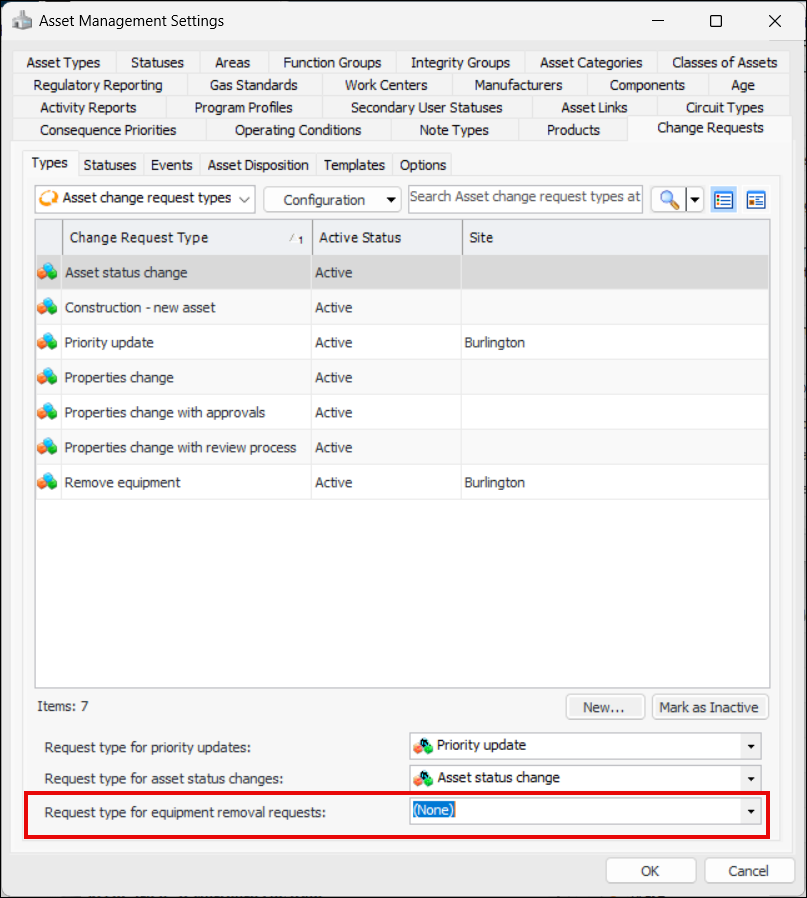Select the Remove equipment row text
This screenshot has width=807, height=898.
tap(123, 482)
